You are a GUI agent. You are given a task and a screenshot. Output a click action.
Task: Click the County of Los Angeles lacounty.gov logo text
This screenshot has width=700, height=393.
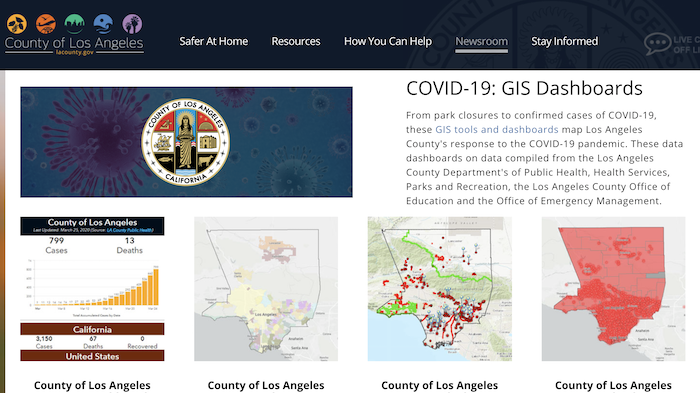point(74,46)
